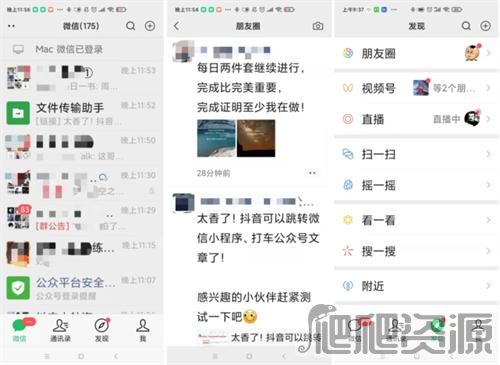Switch to 通讯录 tab in the left screen

pos(60,331)
